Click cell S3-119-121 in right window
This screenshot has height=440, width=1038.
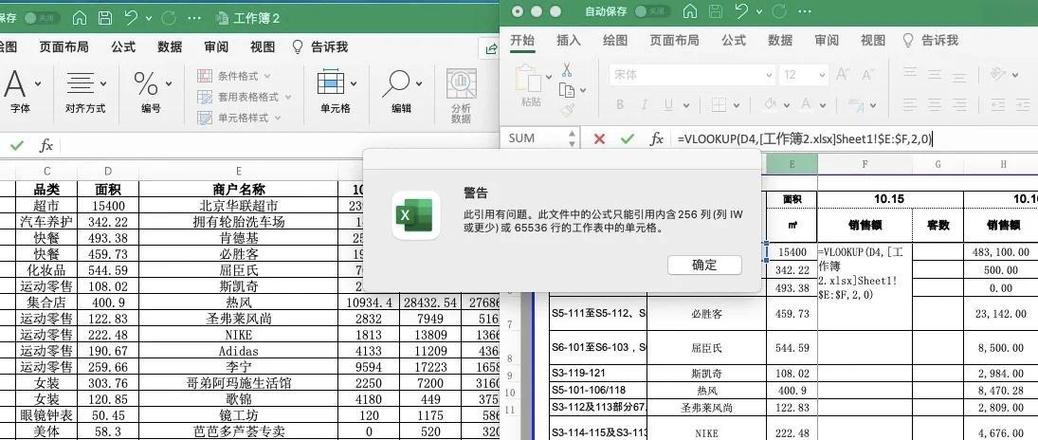coord(598,374)
